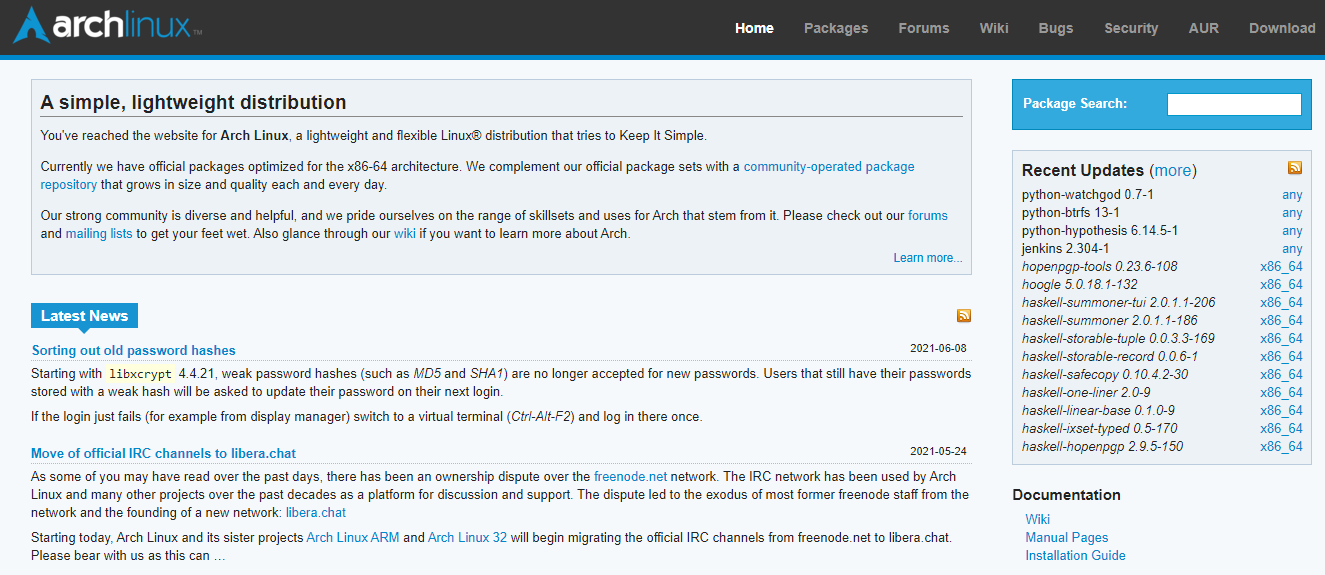
Task: Navigate to the AUR section
Action: point(1204,28)
